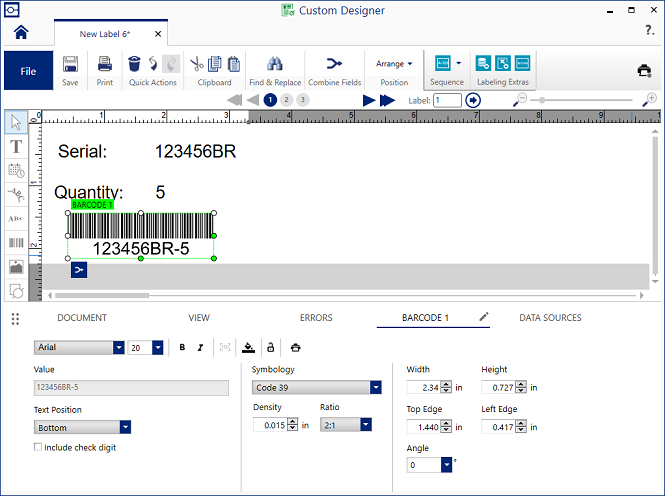665x496 pixels.
Task: Select the Image tool in left toolbar
Action: click(16, 266)
